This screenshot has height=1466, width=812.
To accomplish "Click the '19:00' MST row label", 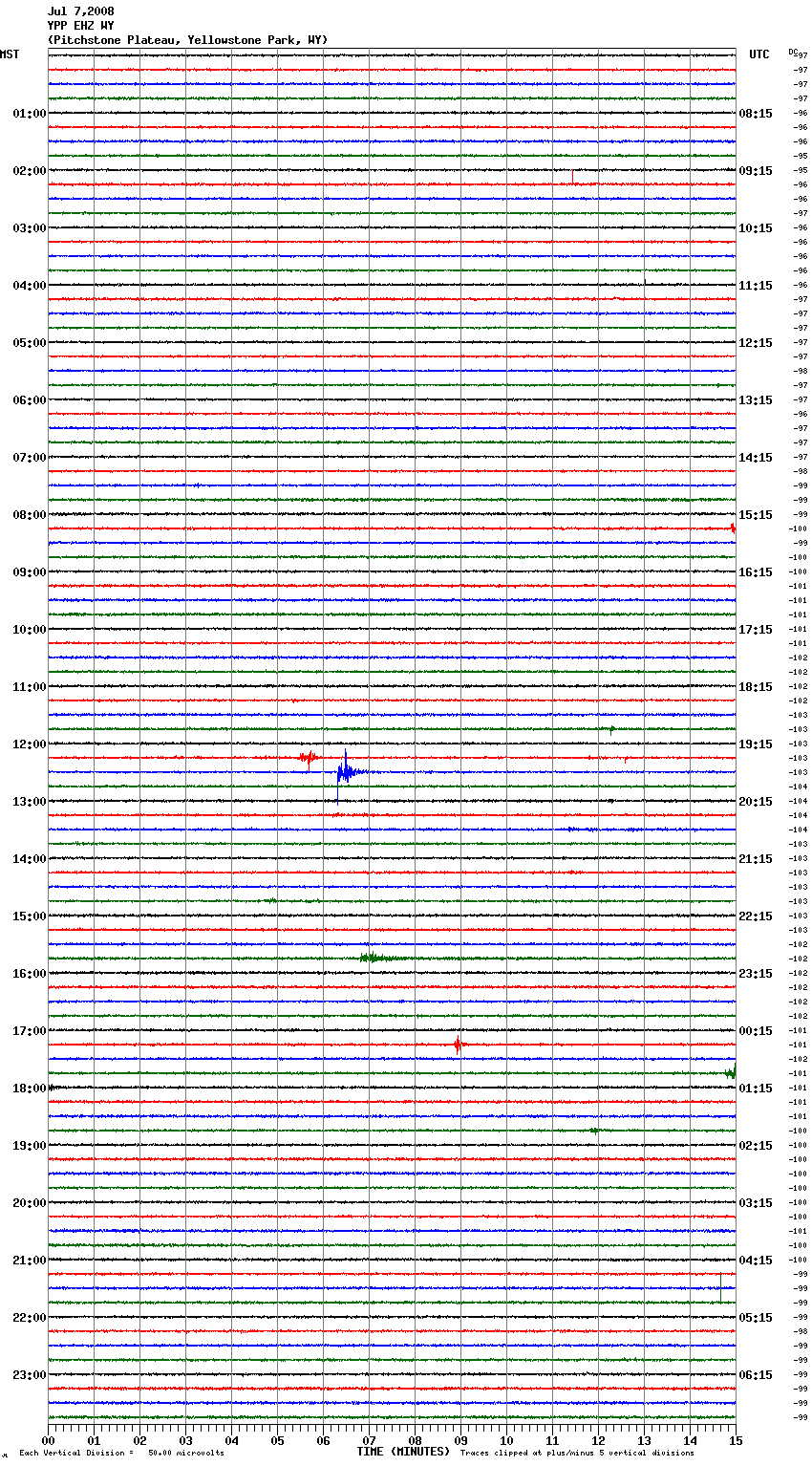I will 29,1146.
